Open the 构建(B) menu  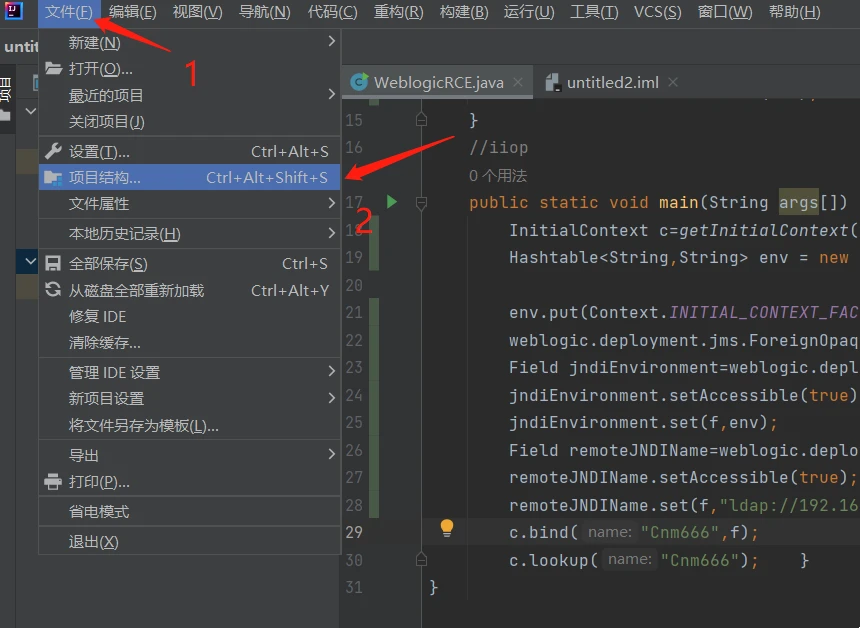coord(464,12)
